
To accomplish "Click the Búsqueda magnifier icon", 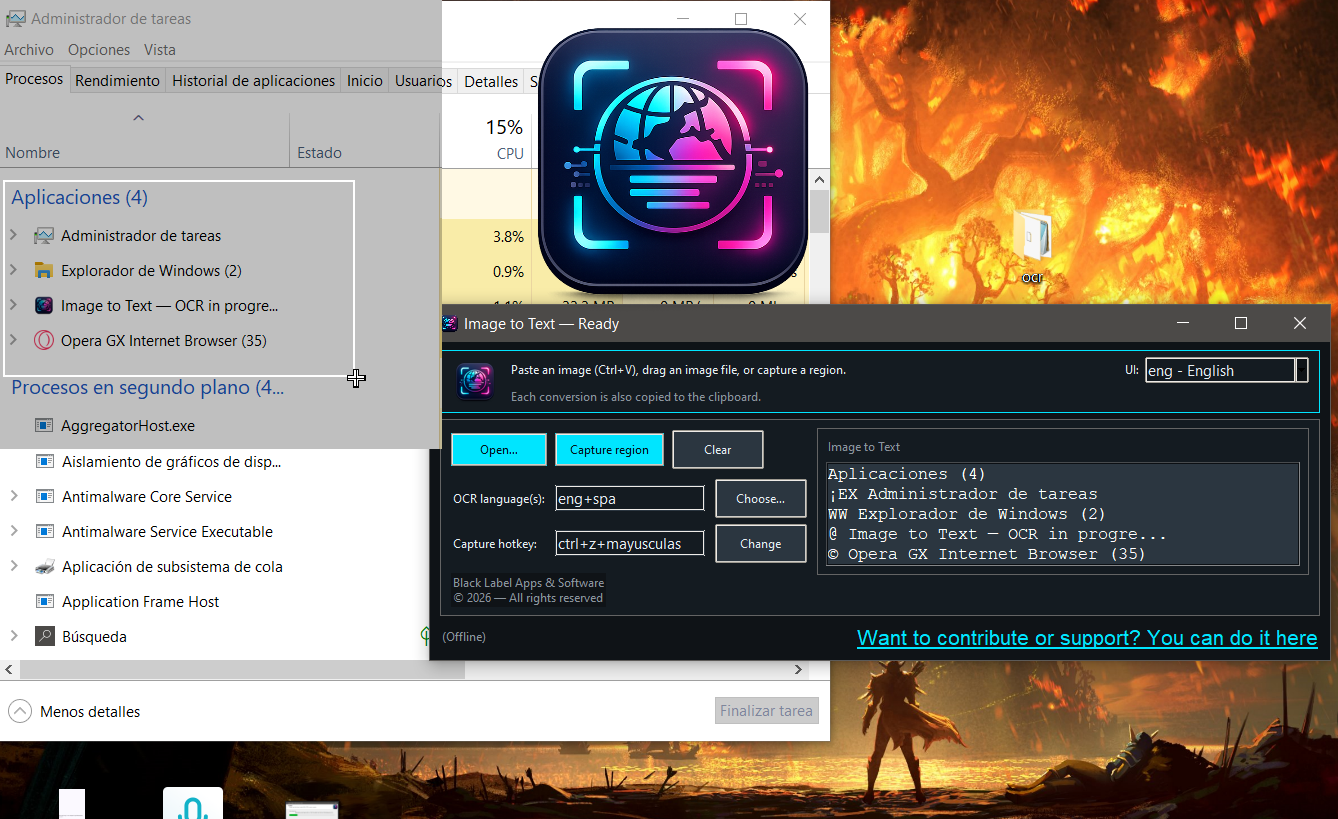I will tap(44, 636).
